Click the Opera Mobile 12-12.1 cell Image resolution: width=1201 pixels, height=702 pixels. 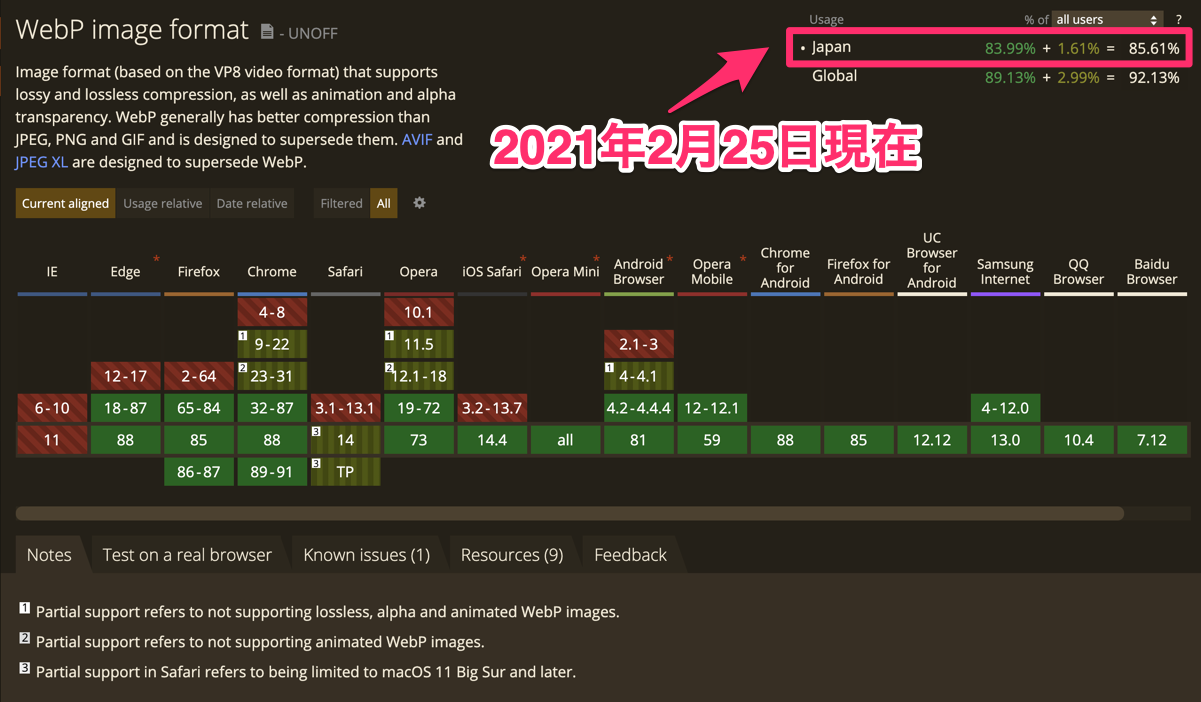(712, 408)
